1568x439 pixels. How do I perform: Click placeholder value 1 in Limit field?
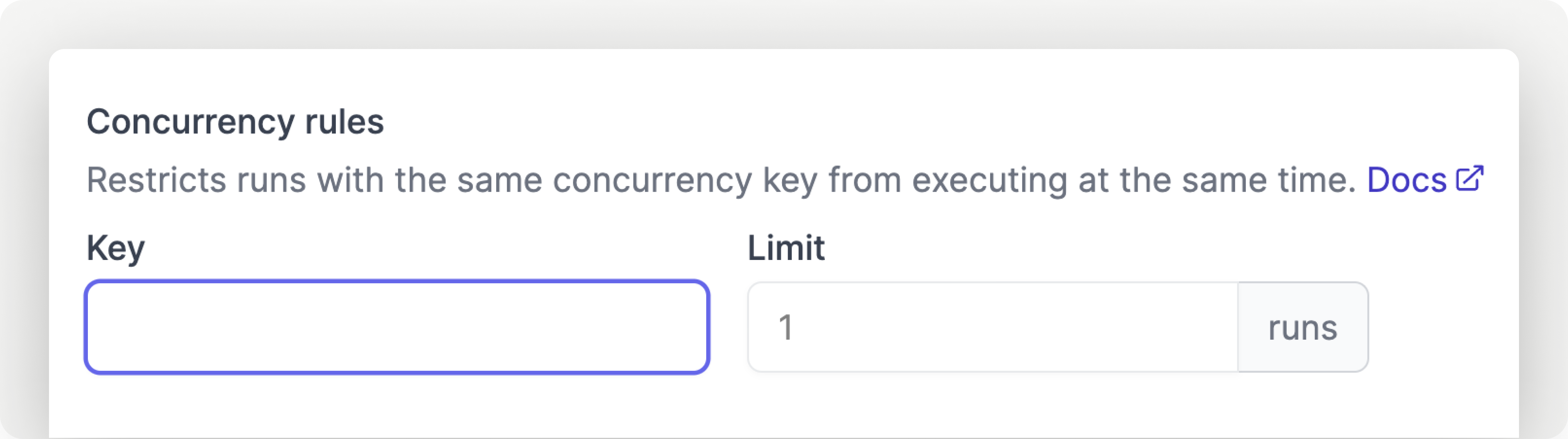click(x=786, y=328)
